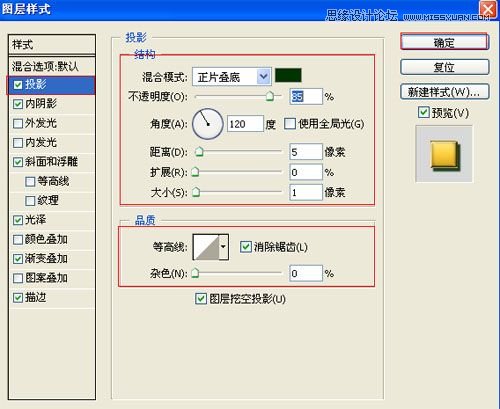Click the angle dial control
Screen dimensions: 500x409
(x=208, y=124)
